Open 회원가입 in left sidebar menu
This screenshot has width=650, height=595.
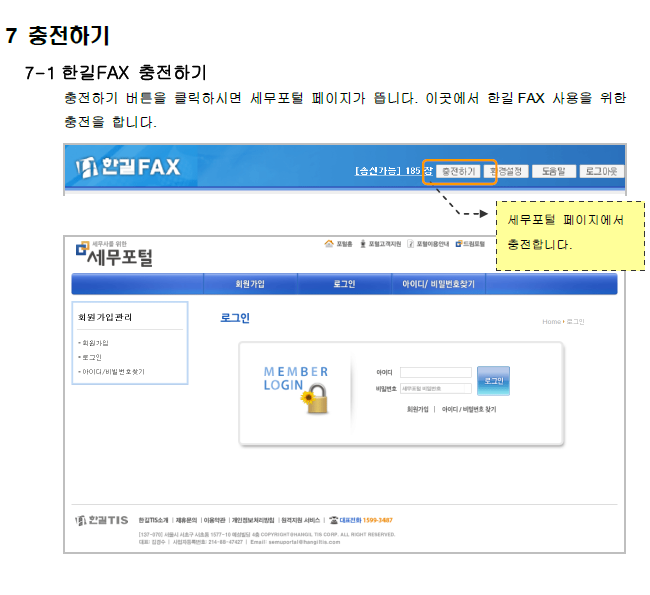(x=95, y=343)
